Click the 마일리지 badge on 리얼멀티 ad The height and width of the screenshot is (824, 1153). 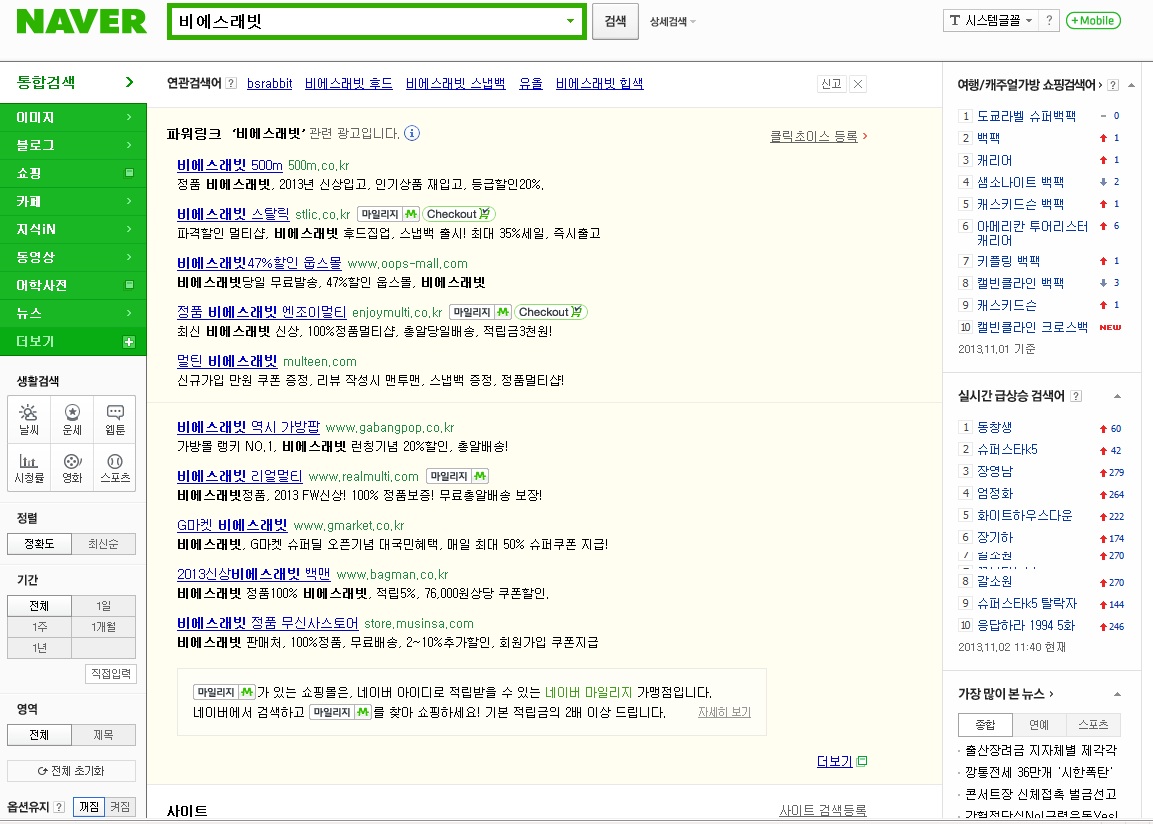click(457, 476)
